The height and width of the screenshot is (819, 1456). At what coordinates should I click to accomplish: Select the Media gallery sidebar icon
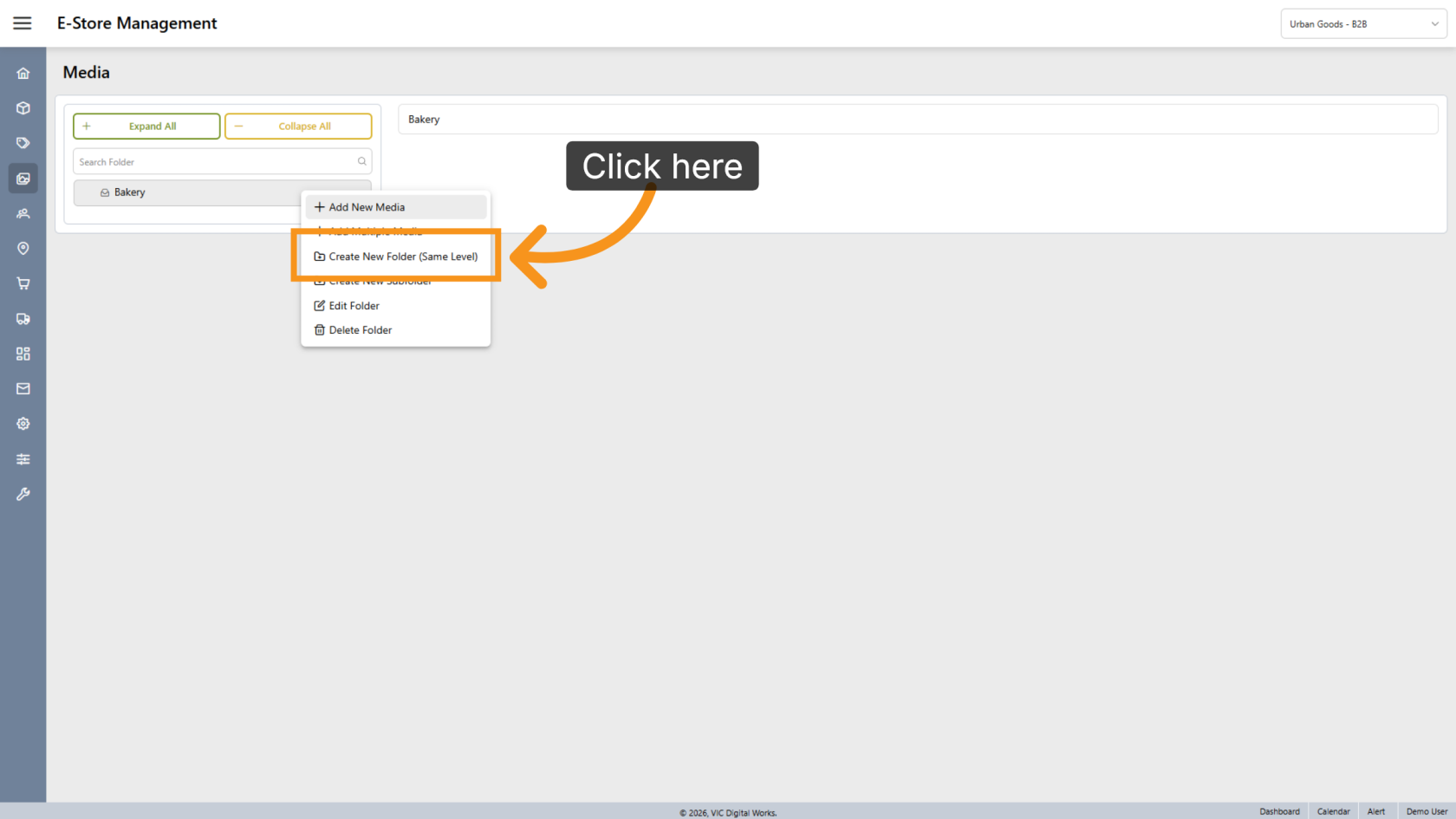coord(23,179)
